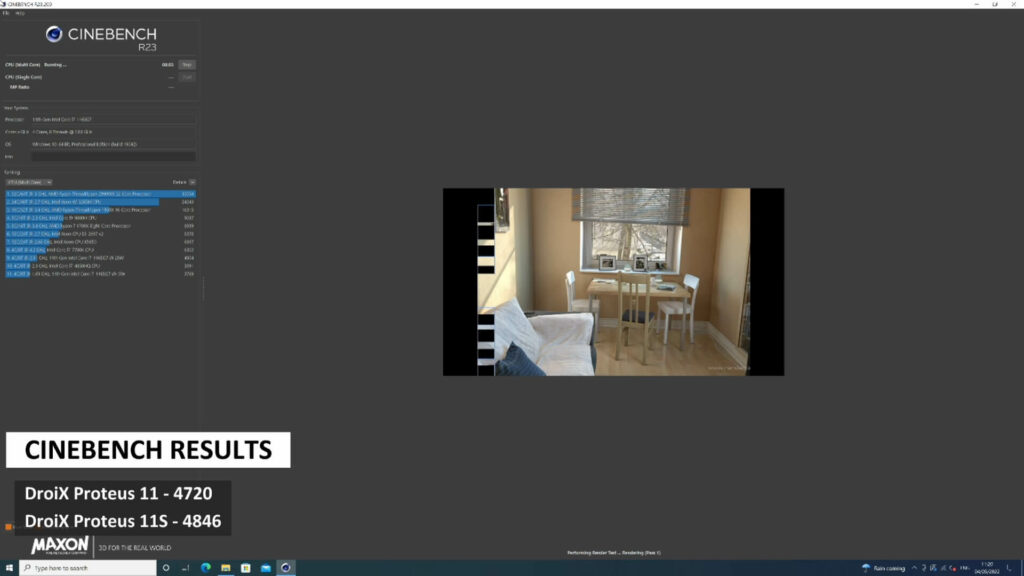
Task: Open Microsoft Store from the taskbar
Action: coord(246,568)
